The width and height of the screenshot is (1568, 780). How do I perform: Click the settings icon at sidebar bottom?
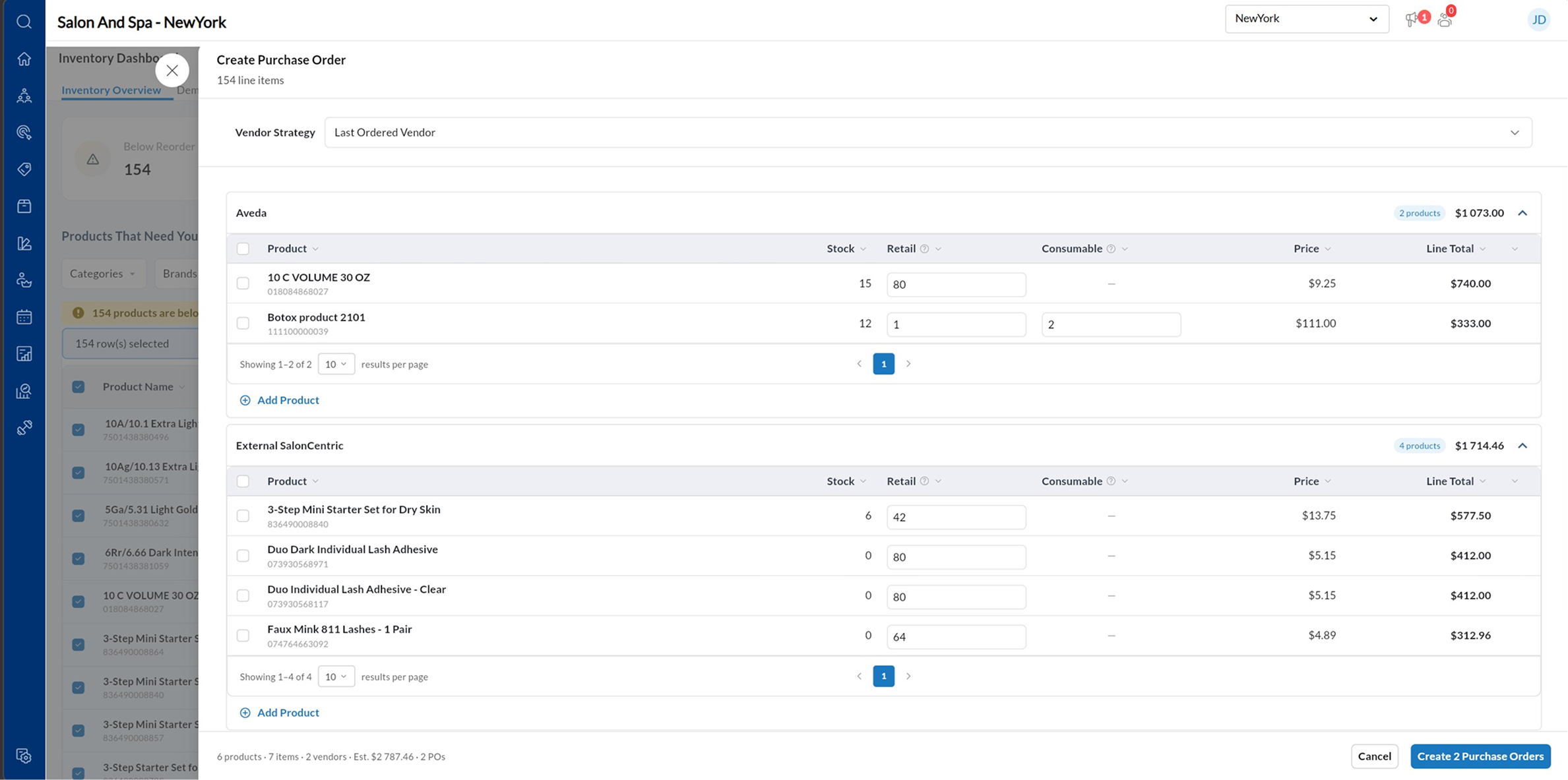click(x=24, y=756)
